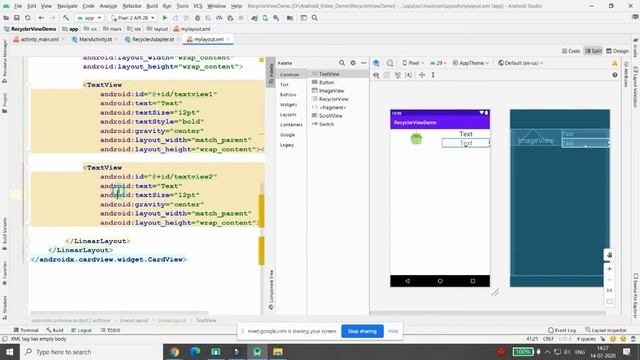
Task: Click the Guidelines vertical arrows icon
Action: tap(433, 75)
